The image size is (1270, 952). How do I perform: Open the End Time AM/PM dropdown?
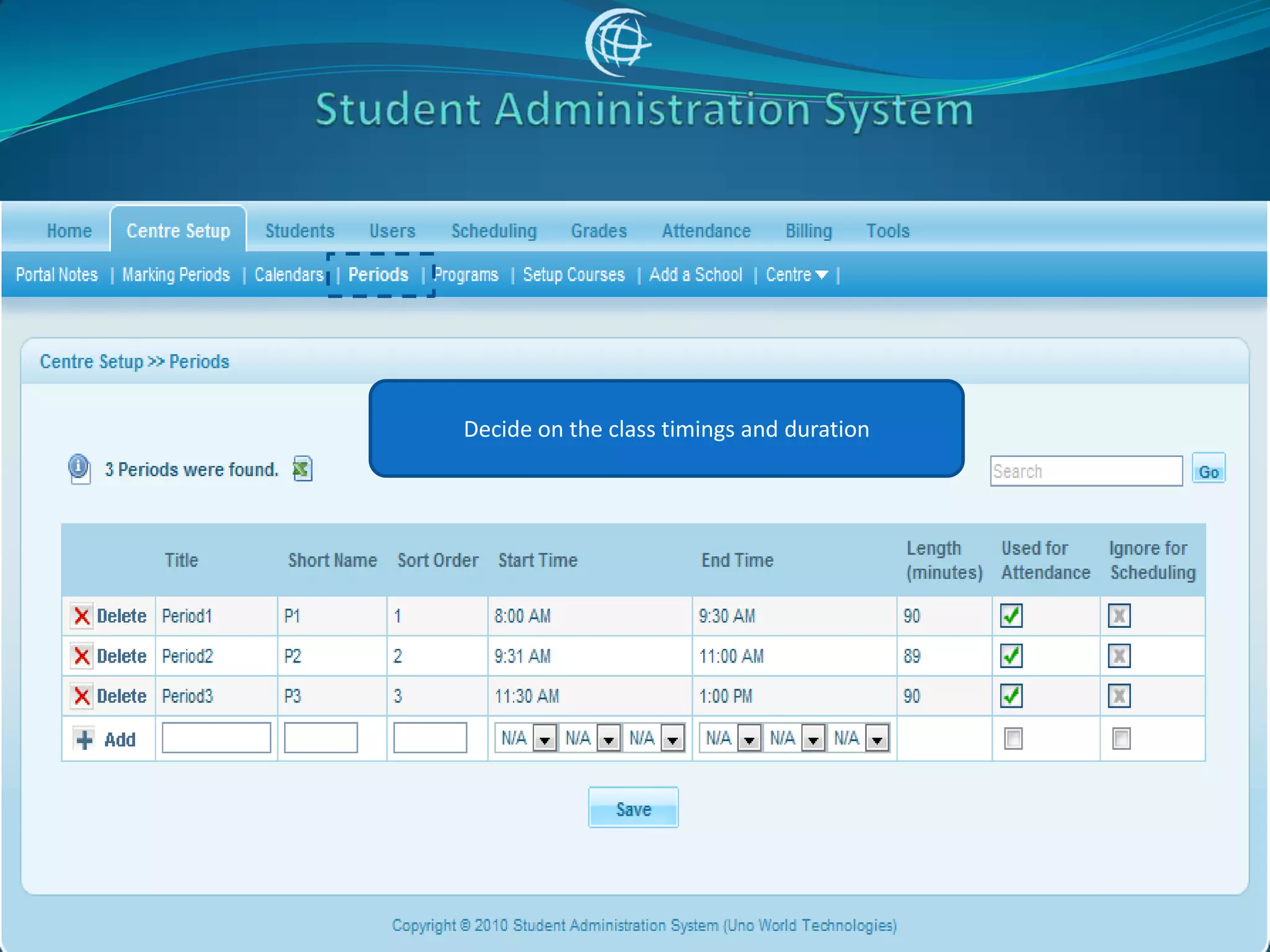point(859,738)
